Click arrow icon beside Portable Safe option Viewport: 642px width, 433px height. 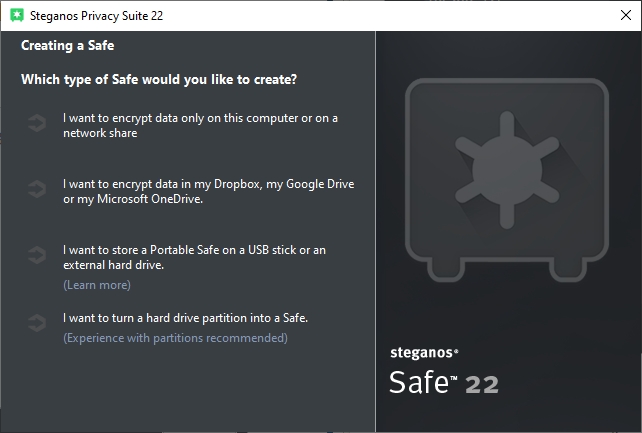(x=37, y=256)
